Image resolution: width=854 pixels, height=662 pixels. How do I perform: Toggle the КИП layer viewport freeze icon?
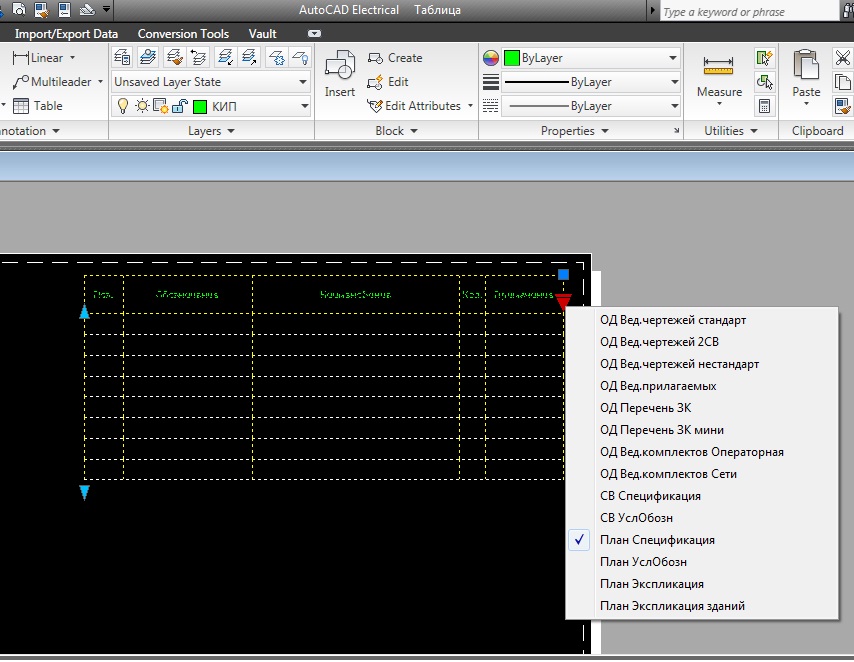pos(161,106)
